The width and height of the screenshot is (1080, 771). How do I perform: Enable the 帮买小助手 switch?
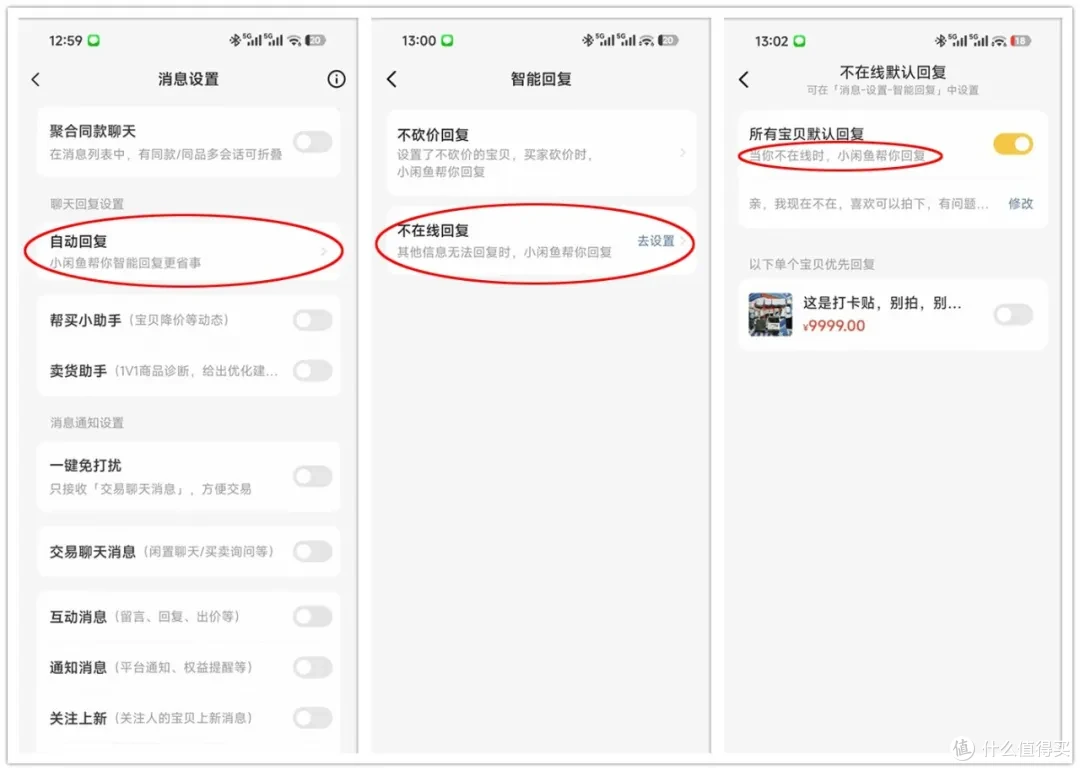tap(313, 320)
